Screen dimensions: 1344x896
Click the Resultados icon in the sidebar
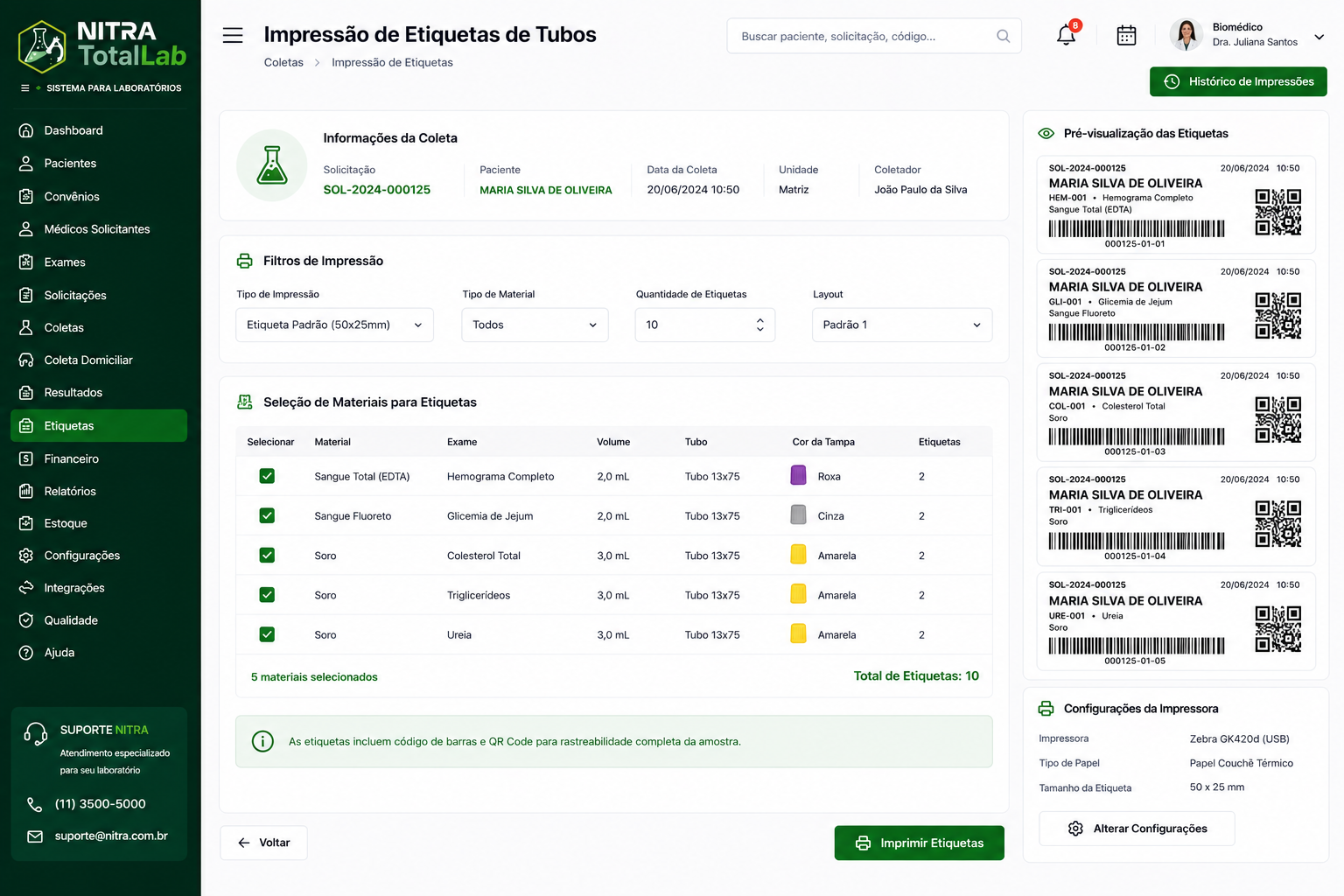[26, 393]
